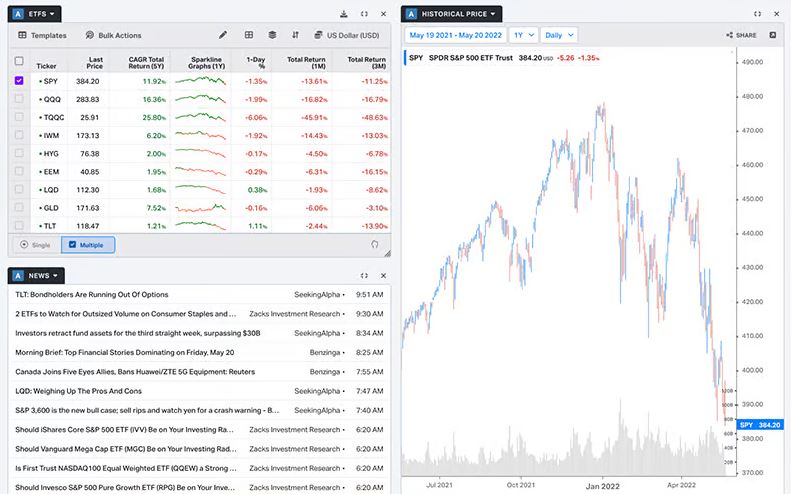Change currency from US Dollar (USD)
The height and width of the screenshot is (494, 791).
tap(347, 35)
